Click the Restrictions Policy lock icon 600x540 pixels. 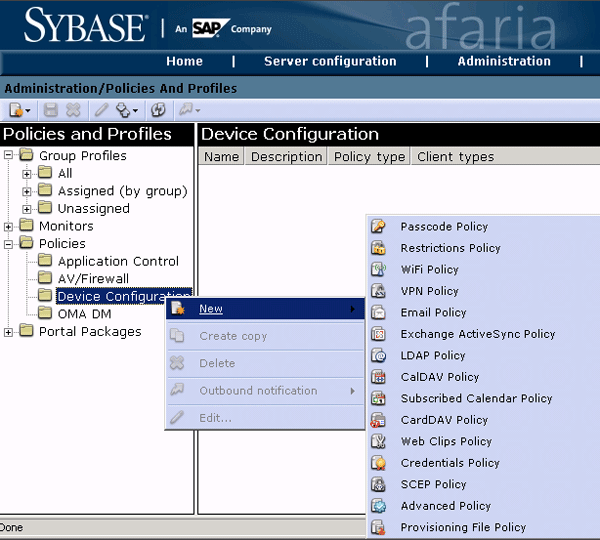pyautogui.click(x=378, y=248)
